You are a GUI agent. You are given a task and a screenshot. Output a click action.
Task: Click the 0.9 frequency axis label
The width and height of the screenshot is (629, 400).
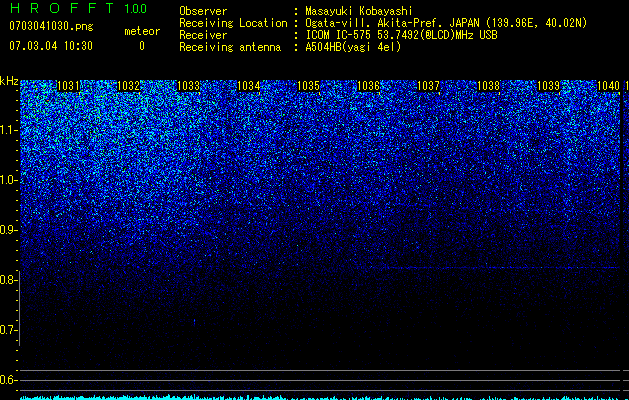point(8,230)
